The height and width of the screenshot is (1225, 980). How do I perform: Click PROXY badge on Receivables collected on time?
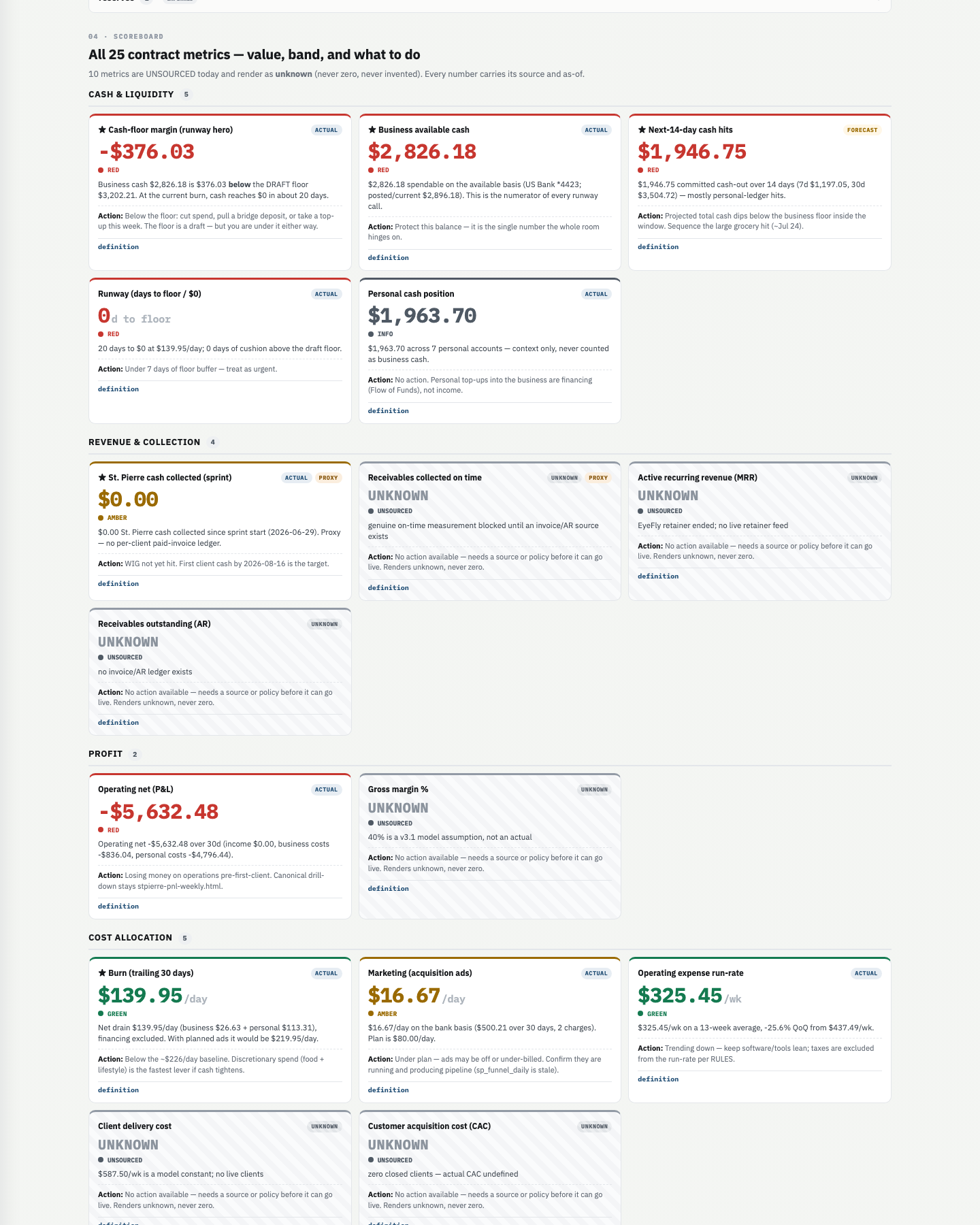[598, 478]
